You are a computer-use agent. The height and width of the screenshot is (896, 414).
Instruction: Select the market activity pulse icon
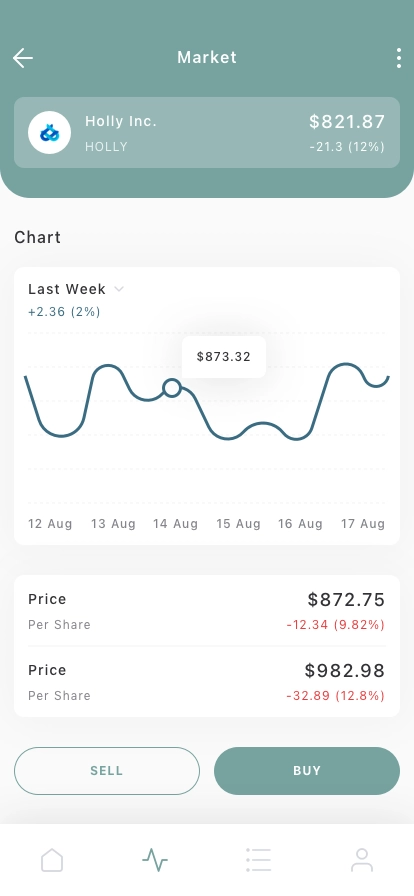tap(155, 859)
